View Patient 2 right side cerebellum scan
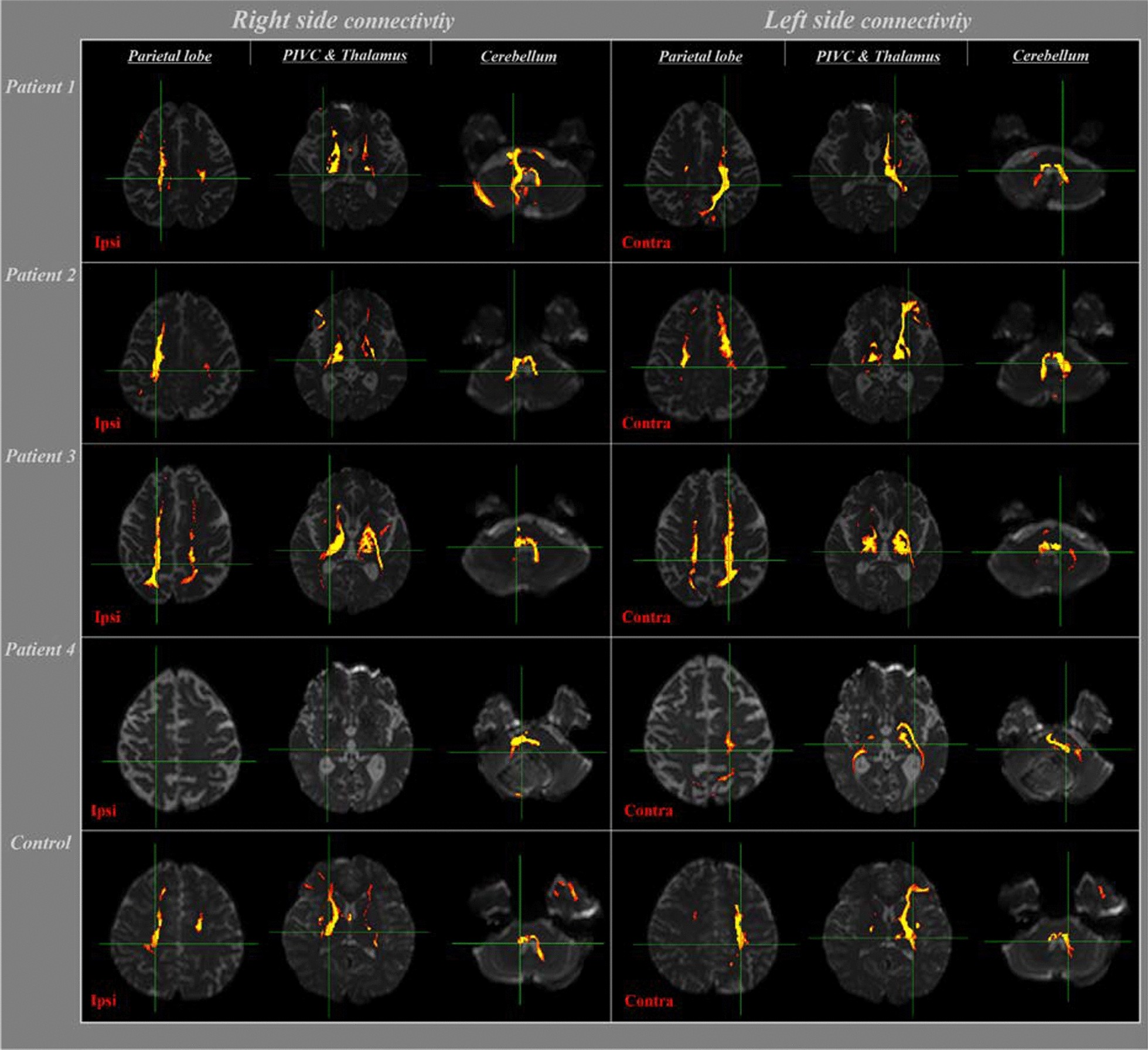The height and width of the screenshot is (1050, 1148). pyautogui.click(x=526, y=353)
